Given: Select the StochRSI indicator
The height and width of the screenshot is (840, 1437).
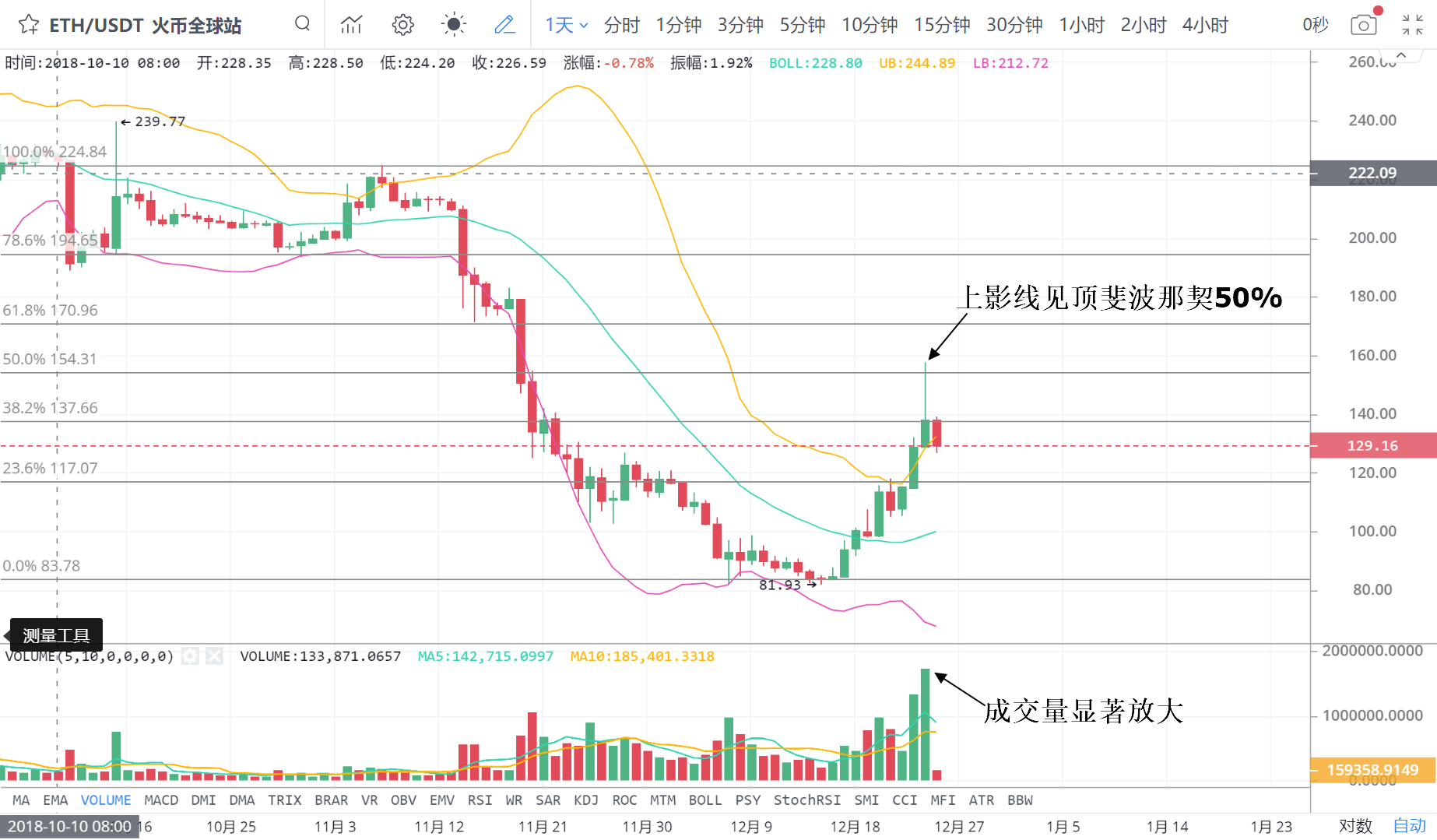Looking at the screenshot, I should (807, 800).
